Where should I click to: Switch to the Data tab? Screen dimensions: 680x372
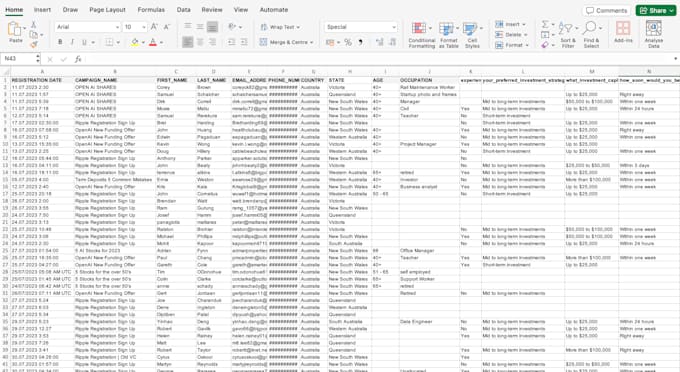[183, 10]
